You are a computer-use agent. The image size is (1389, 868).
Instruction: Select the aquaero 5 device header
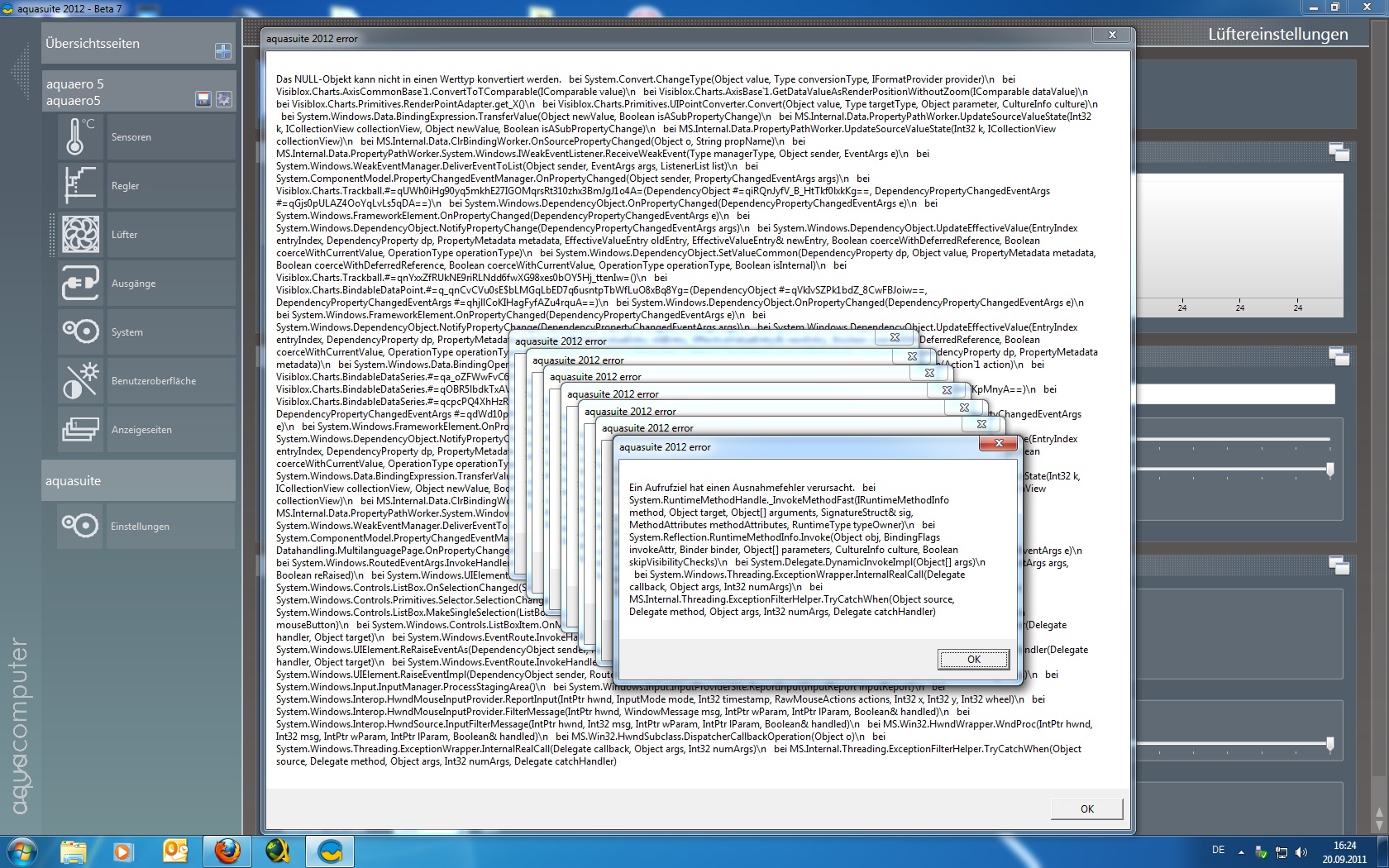click(138, 91)
